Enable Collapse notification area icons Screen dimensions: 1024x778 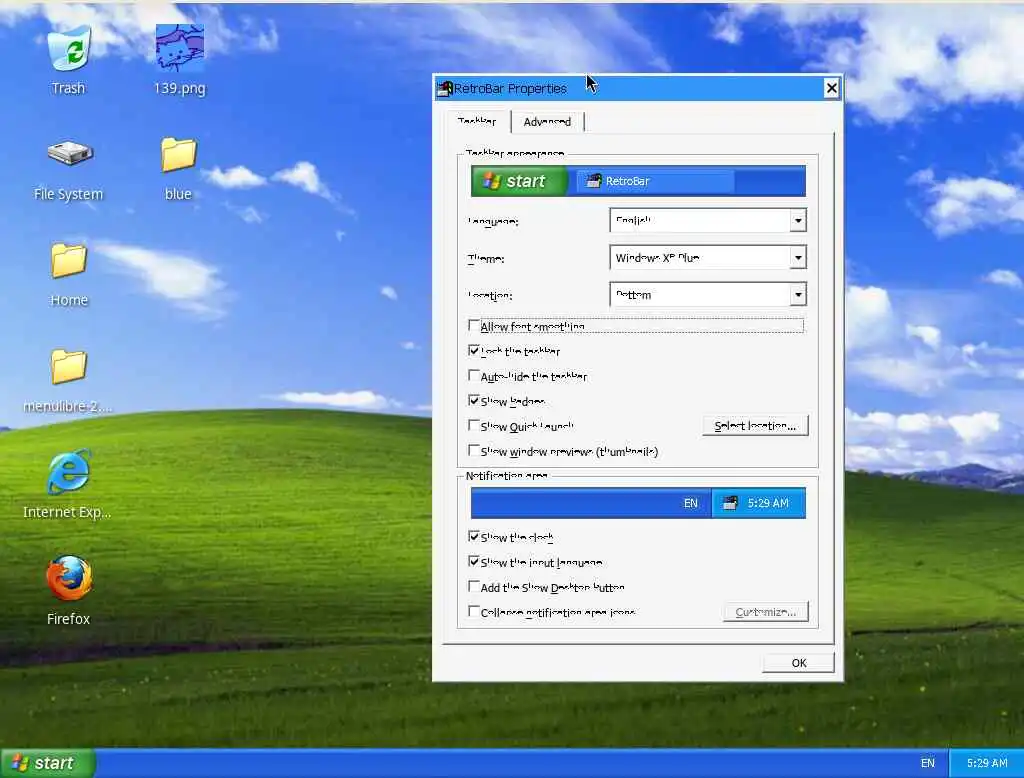pos(474,612)
